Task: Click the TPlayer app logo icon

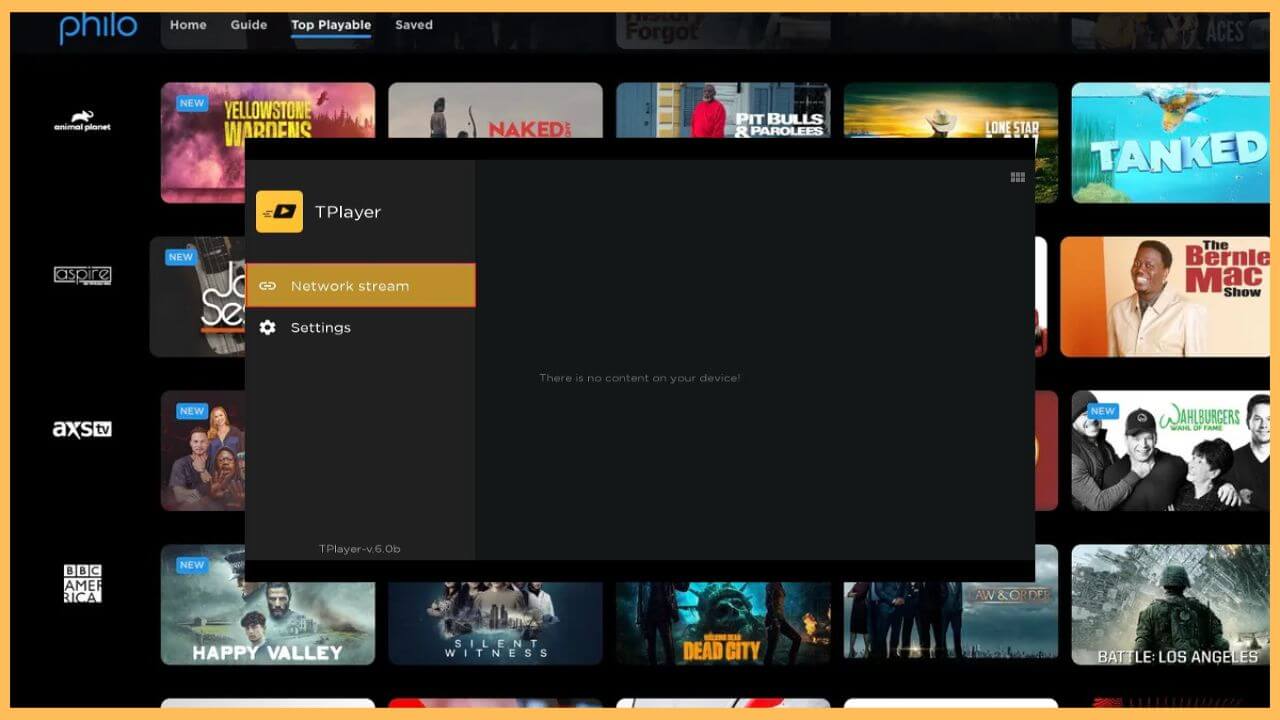Action: click(279, 211)
